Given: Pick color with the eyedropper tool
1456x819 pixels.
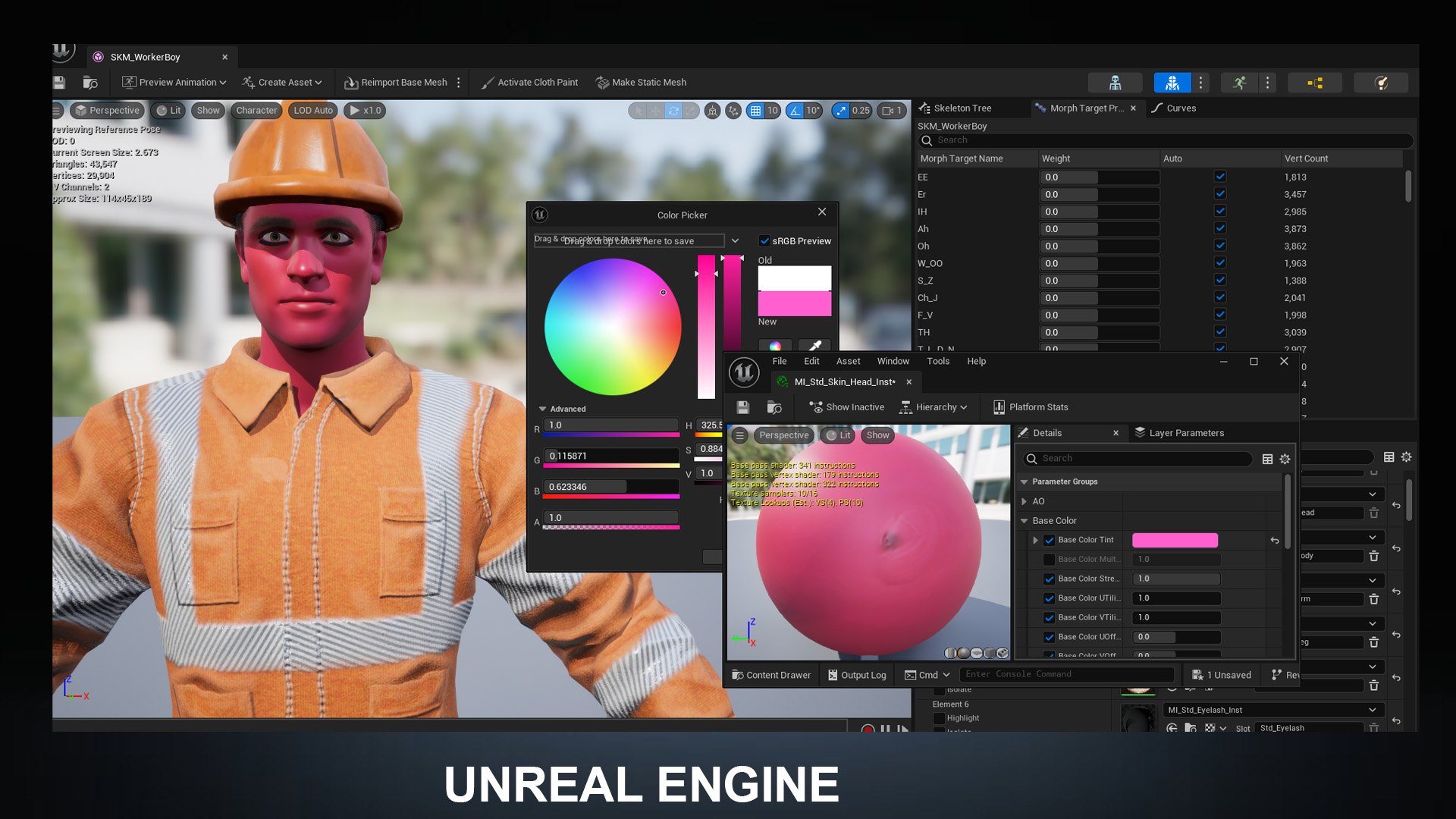Looking at the screenshot, I should click(x=815, y=346).
